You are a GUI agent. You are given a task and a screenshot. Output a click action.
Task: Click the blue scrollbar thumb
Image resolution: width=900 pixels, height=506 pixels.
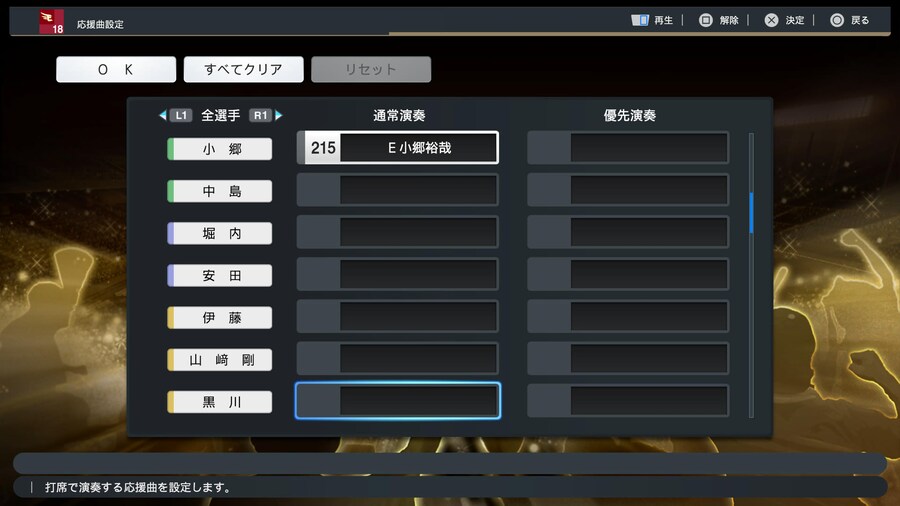pyautogui.click(x=751, y=213)
